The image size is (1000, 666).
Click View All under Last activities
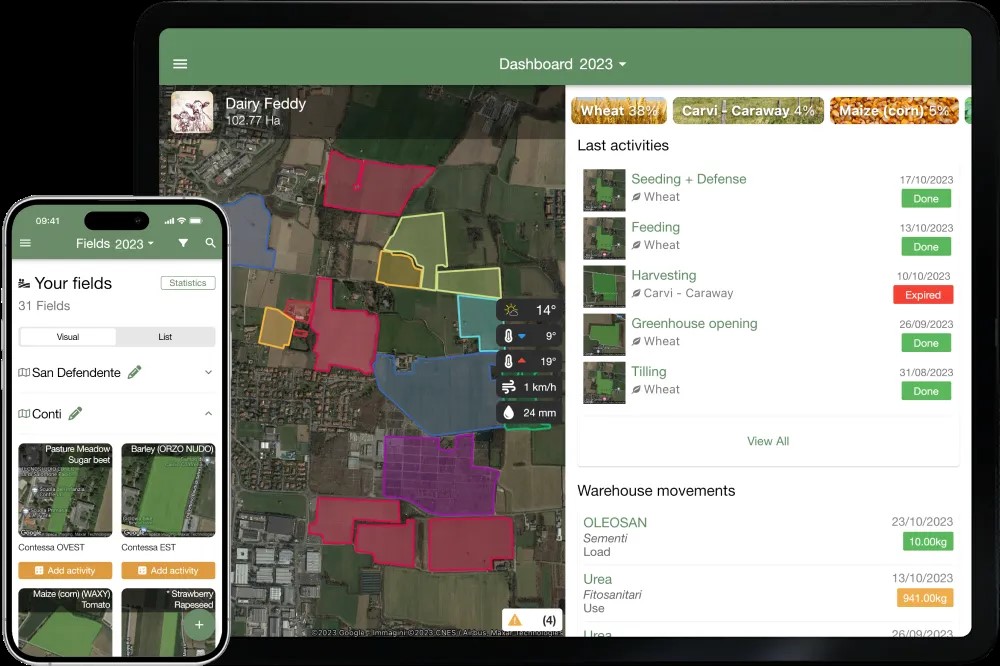pos(767,441)
